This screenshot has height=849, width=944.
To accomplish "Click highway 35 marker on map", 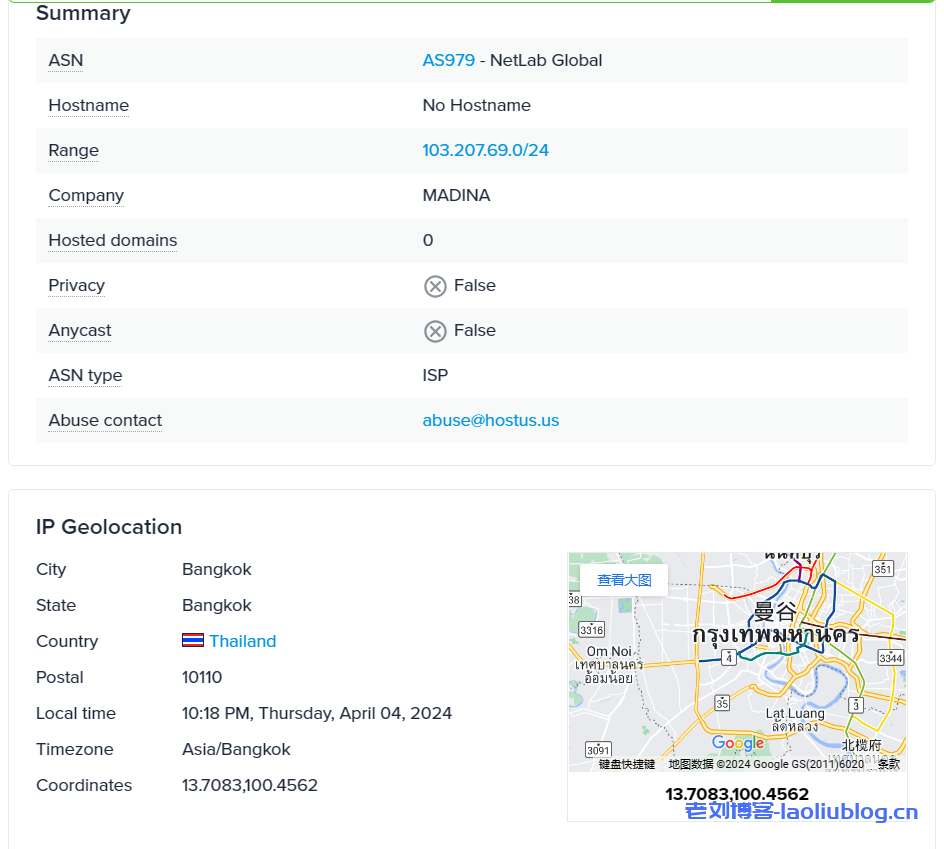I will (x=722, y=703).
